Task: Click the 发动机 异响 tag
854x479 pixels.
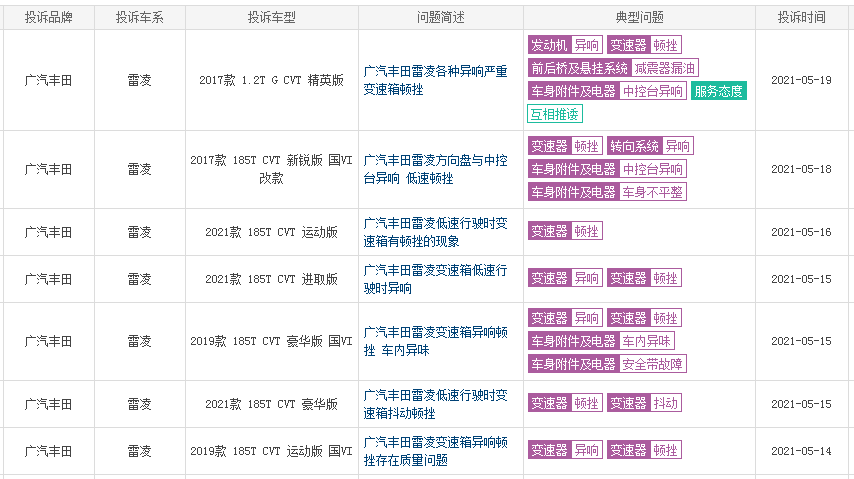Action: (x=565, y=45)
